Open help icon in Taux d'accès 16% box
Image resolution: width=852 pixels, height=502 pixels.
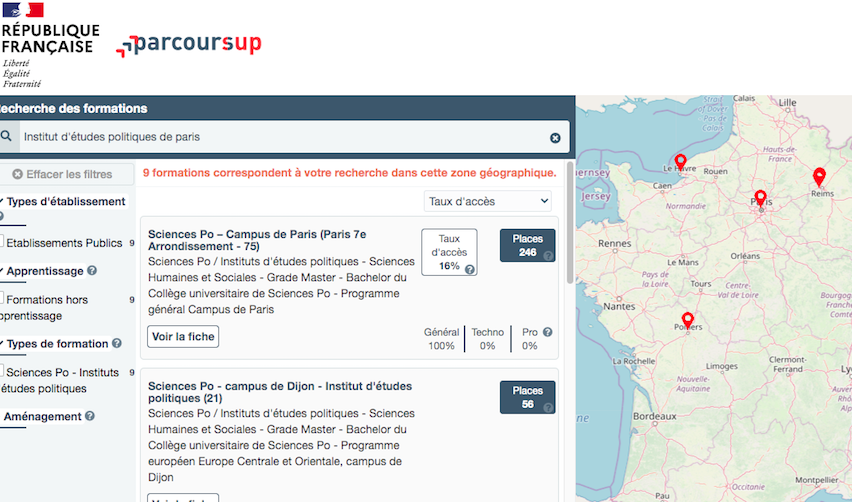469,269
